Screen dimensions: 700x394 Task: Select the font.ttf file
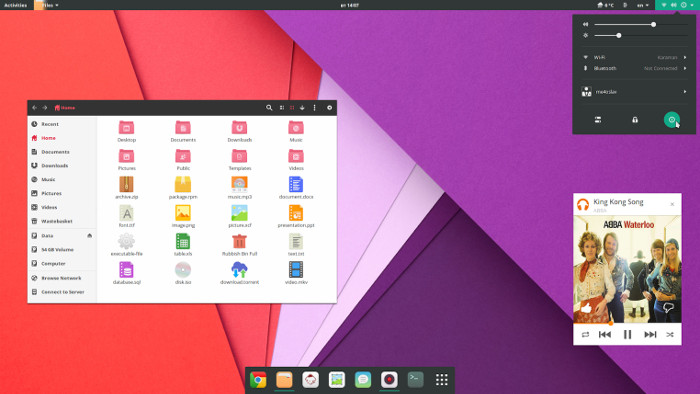(126, 213)
